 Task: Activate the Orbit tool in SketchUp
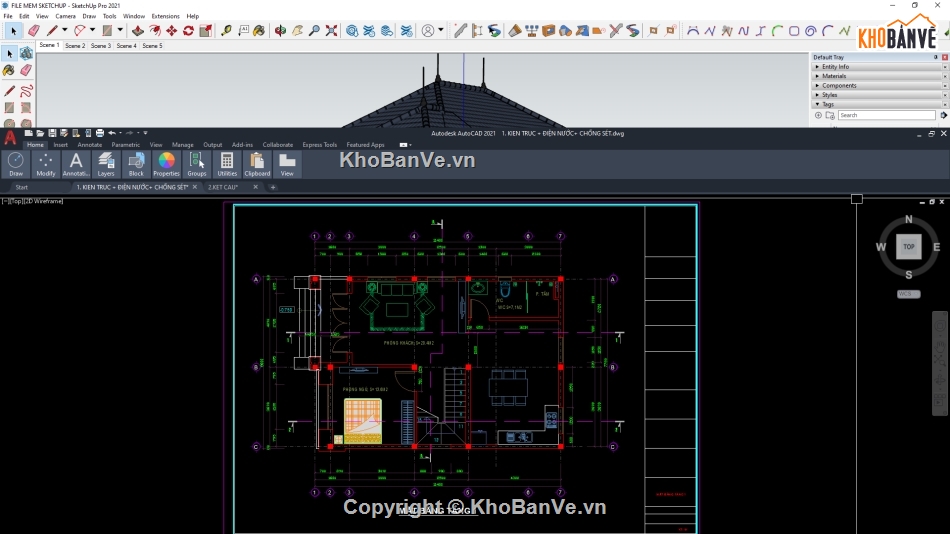[x=280, y=30]
